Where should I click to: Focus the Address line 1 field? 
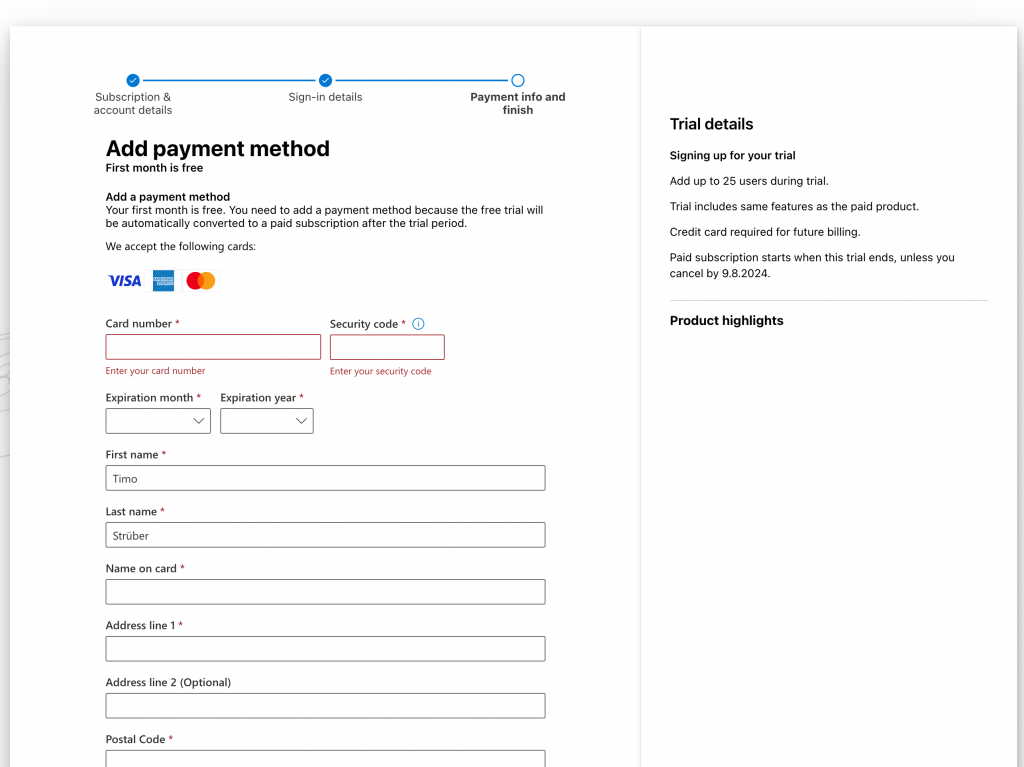pyautogui.click(x=325, y=649)
